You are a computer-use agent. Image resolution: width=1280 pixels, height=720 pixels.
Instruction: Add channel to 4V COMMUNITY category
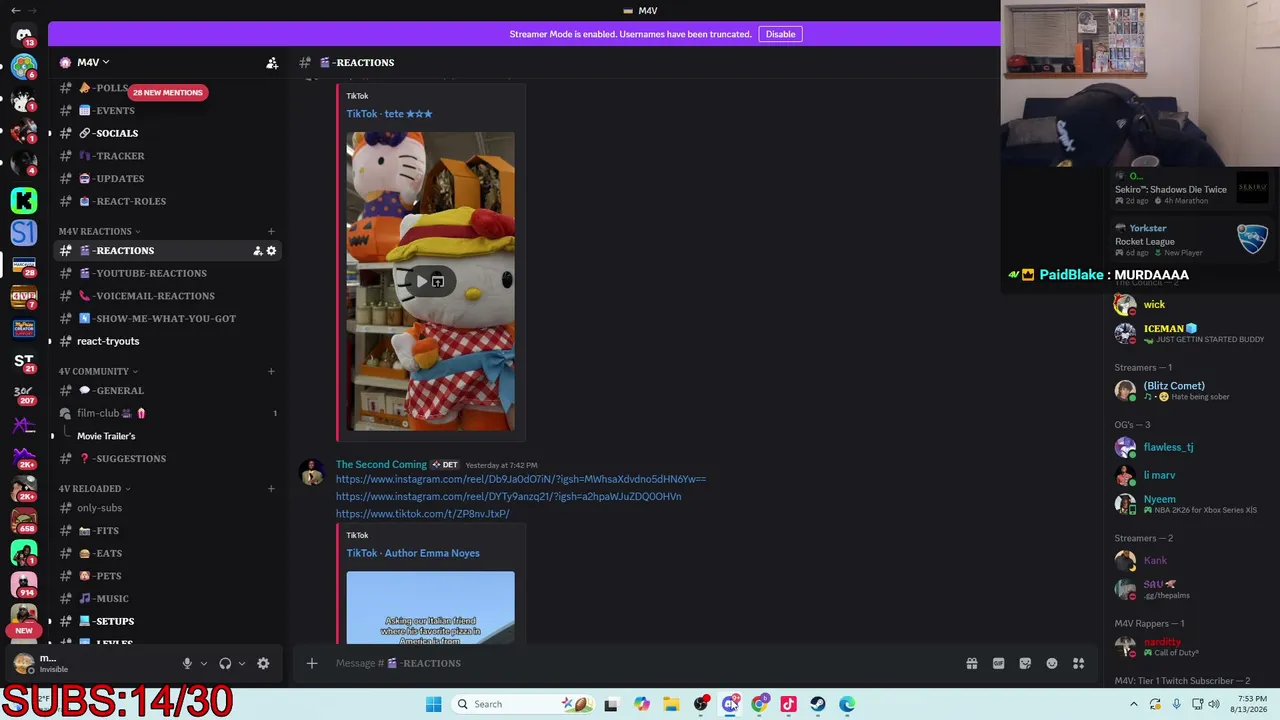pos(271,372)
